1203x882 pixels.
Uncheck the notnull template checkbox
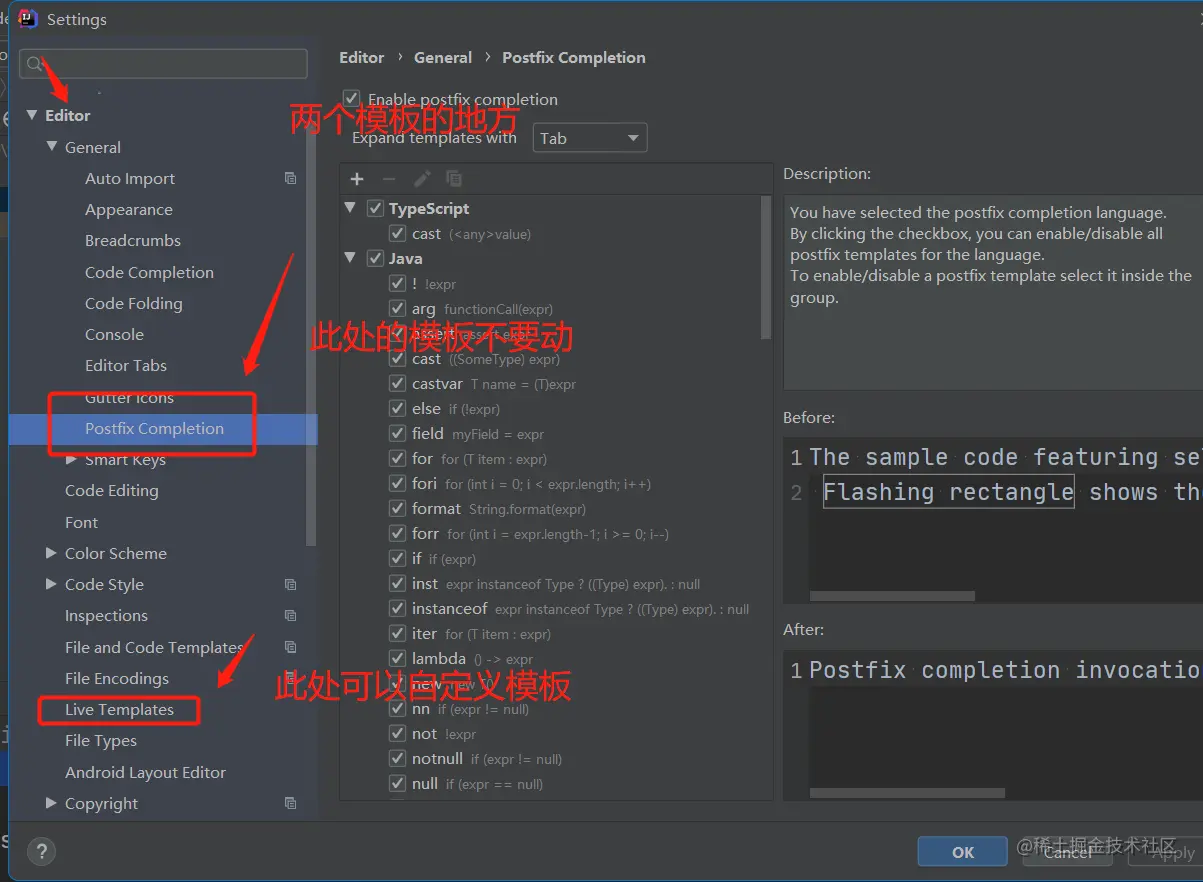[x=397, y=758]
